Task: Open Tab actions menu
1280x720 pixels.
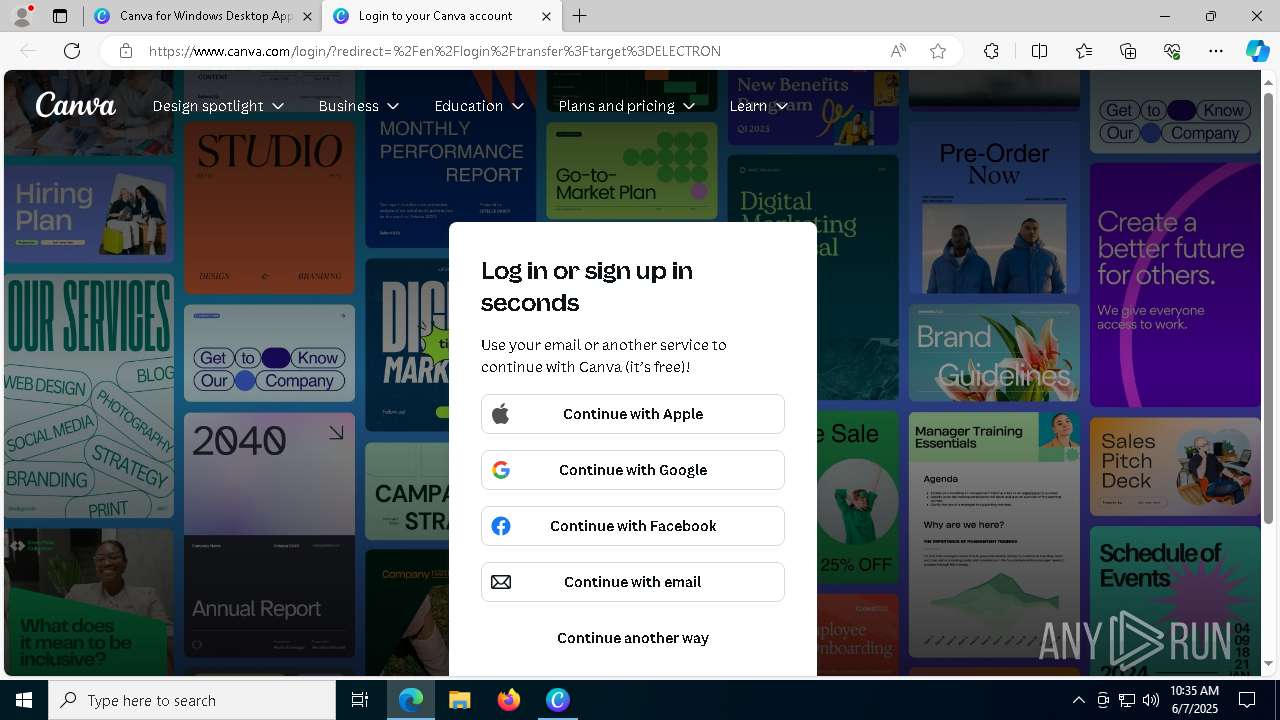Action: click(60, 16)
